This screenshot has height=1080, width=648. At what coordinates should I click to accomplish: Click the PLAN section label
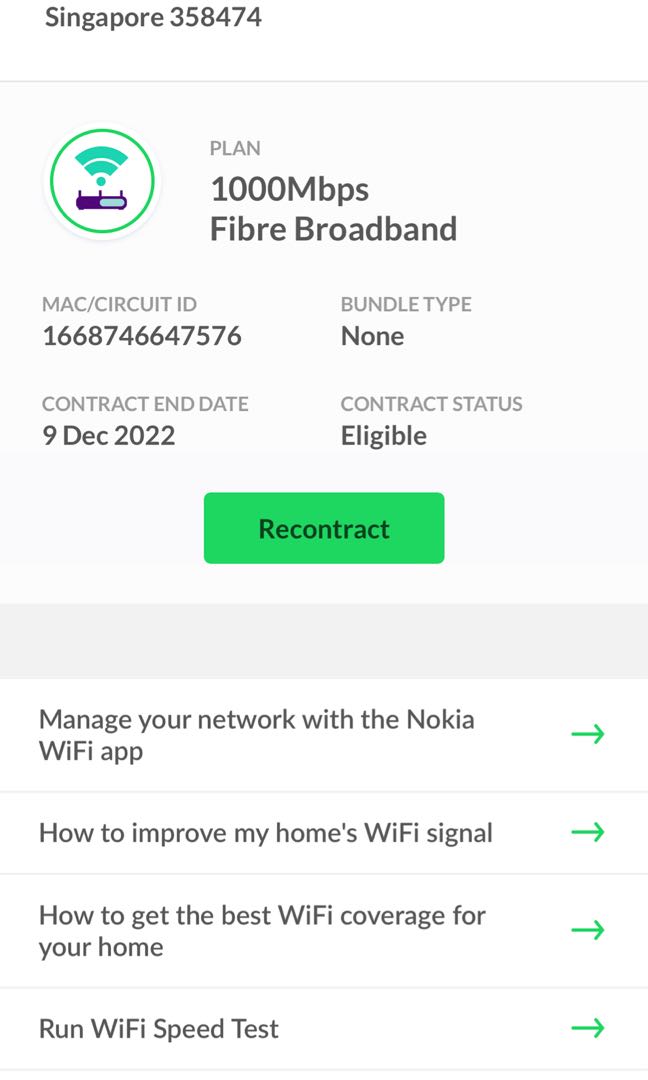(x=236, y=148)
